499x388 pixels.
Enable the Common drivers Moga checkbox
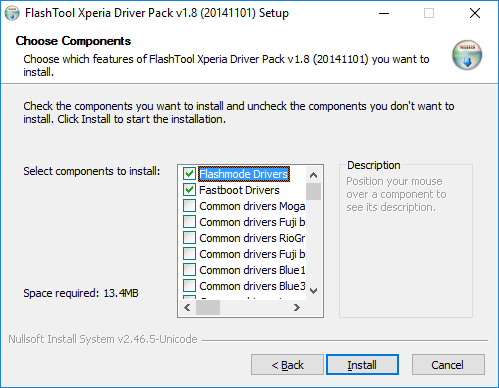(189, 206)
